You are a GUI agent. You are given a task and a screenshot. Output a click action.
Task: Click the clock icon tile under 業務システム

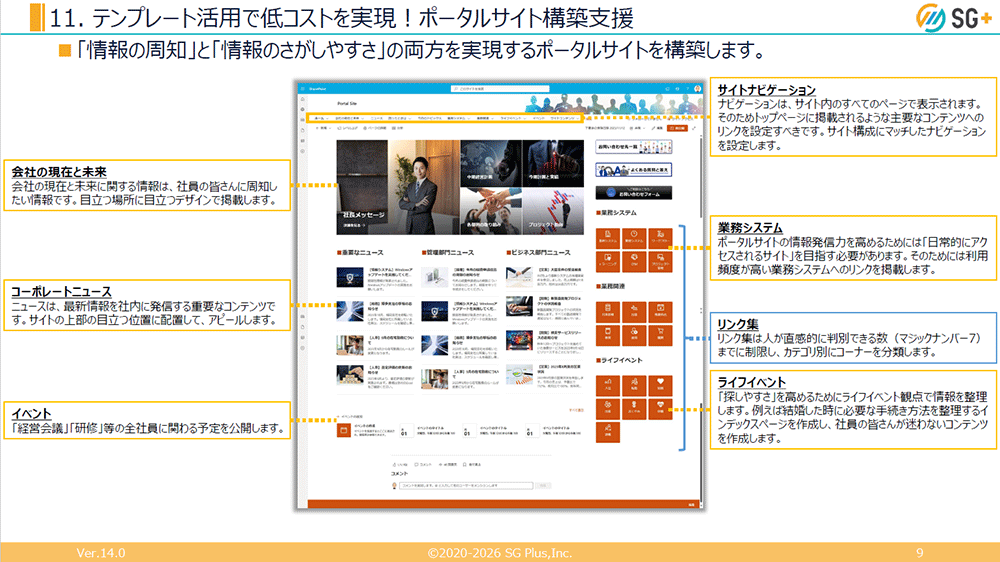(x=634, y=237)
